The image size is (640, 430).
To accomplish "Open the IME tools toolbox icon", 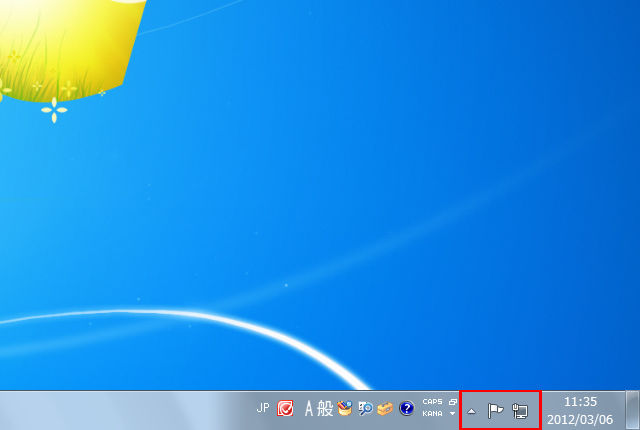I will (385, 408).
